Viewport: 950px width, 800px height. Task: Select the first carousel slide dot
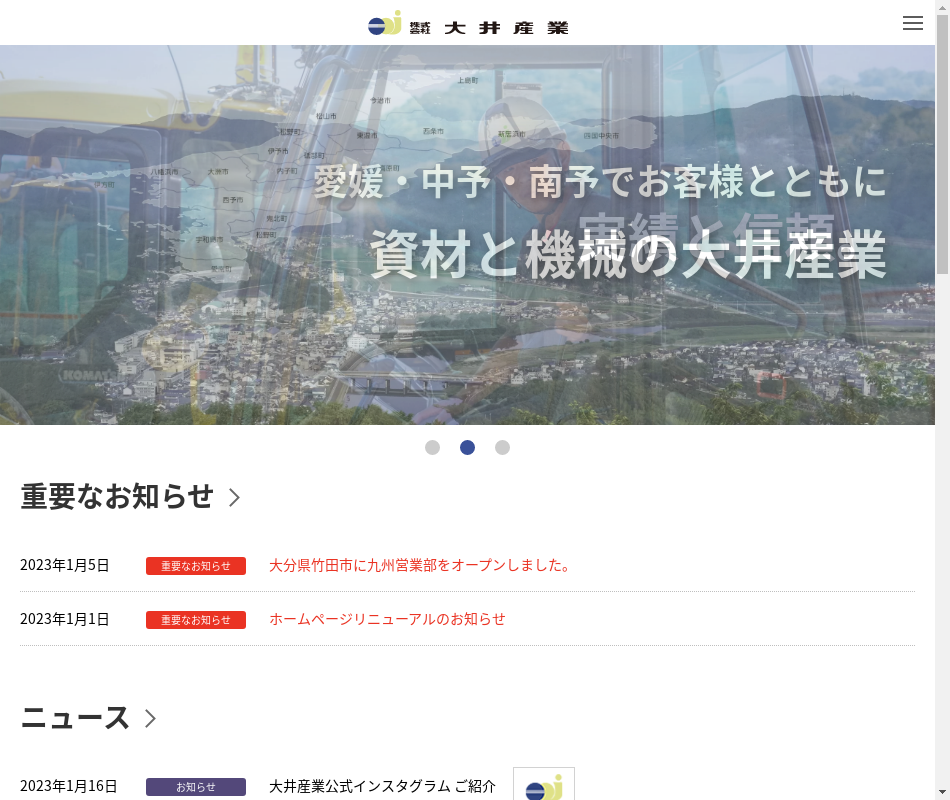click(x=432, y=448)
